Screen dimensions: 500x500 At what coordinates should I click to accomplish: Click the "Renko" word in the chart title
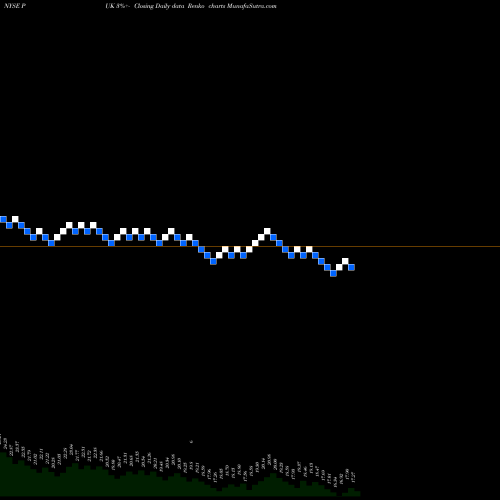click(196, 6)
